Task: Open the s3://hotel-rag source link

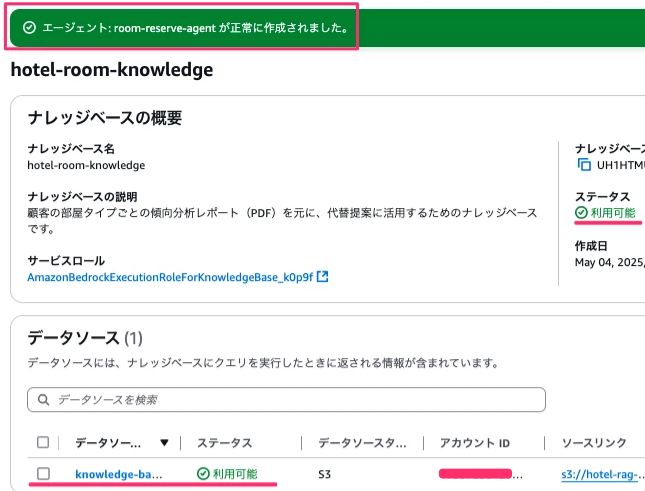Action: coord(603,475)
